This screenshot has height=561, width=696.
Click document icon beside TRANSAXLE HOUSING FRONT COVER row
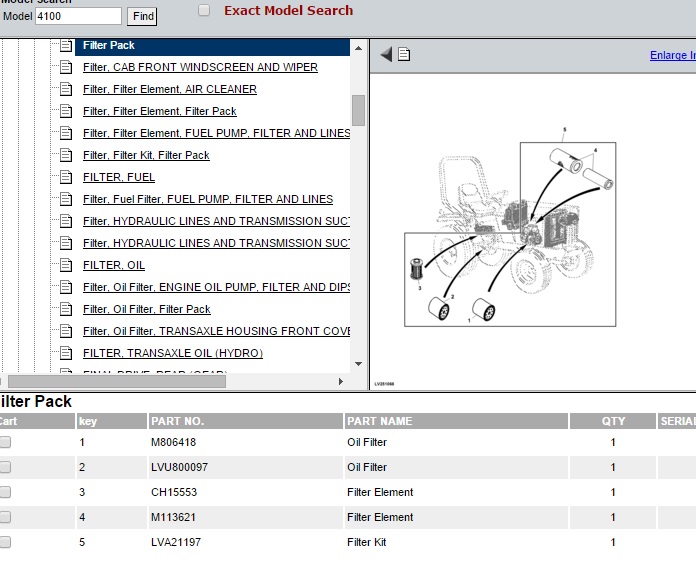tap(66, 332)
